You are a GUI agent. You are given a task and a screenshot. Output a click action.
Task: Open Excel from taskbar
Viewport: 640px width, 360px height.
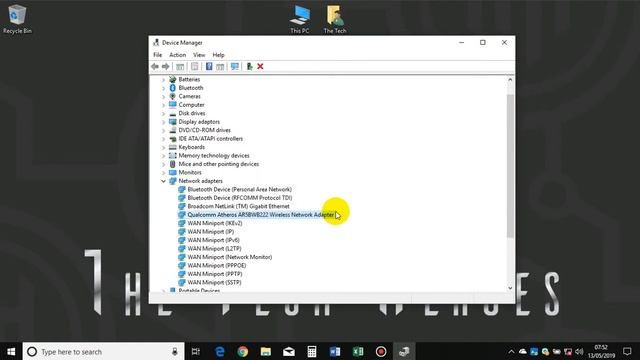coord(358,351)
